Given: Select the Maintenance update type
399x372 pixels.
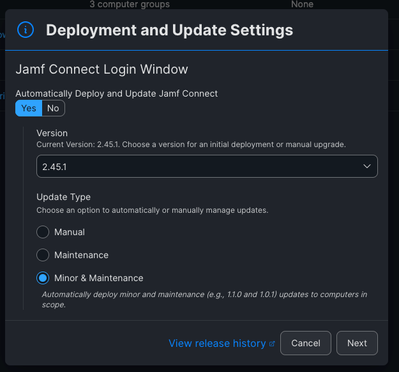Looking at the screenshot, I should (43, 255).
